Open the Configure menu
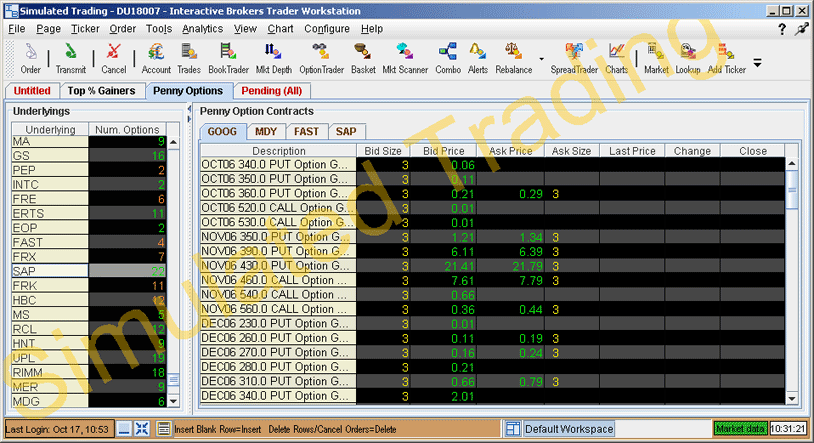814x443 pixels. tap(327, 29)
